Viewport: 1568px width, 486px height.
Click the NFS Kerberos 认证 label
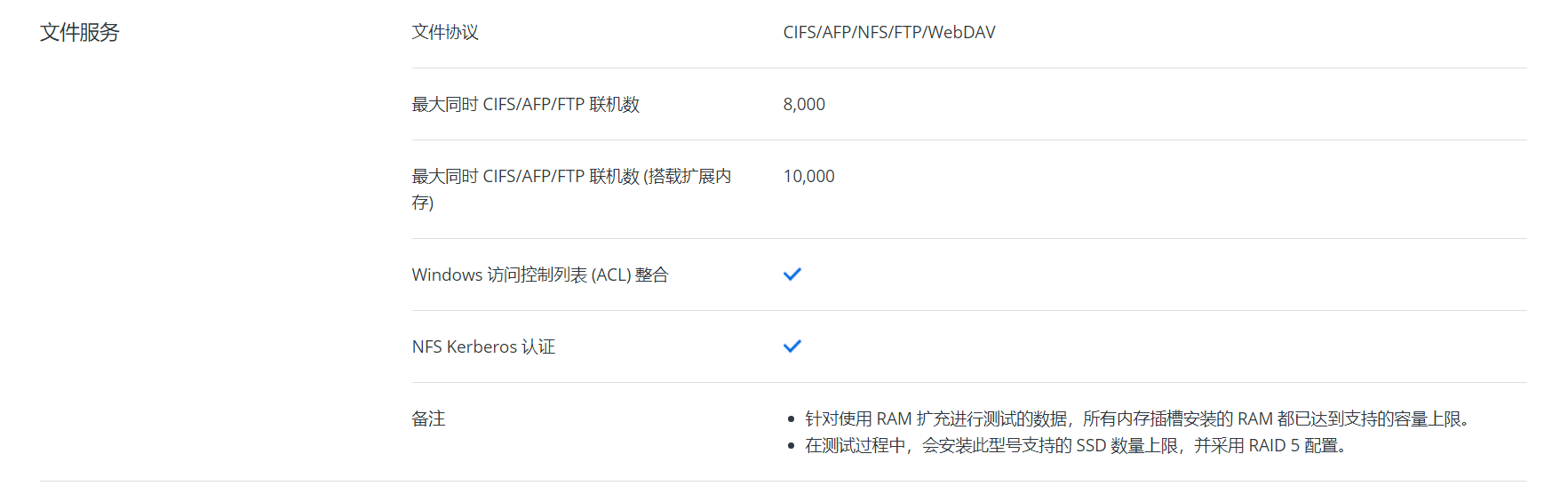click(x=483, y=347)
